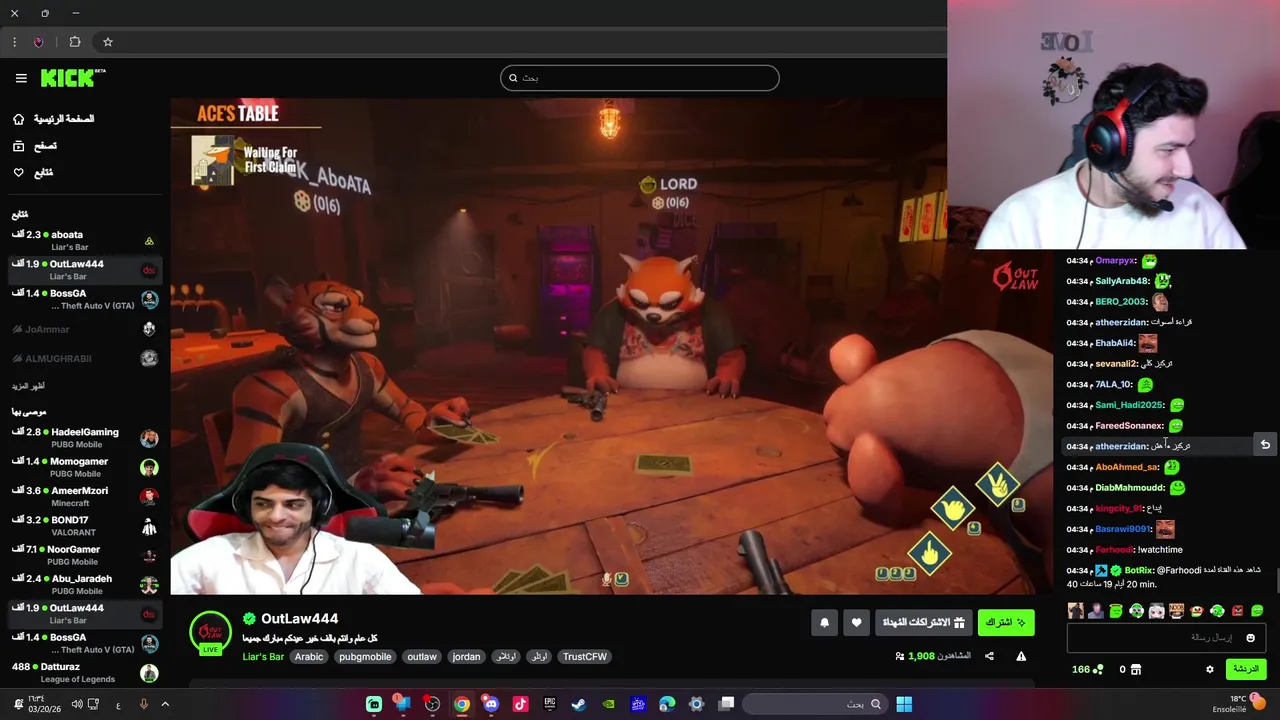The width and height of the screenshot is (1280, 720).
Task: Insert first avatar emote in quick bar
Action: (1076, 611)
